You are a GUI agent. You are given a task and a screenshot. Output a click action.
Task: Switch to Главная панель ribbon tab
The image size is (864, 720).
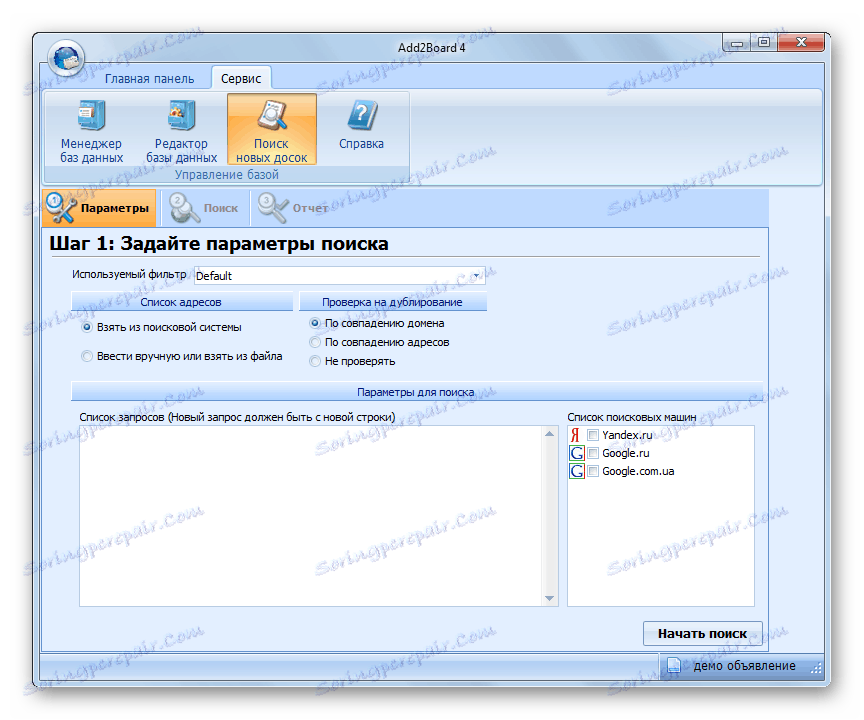pyautogui.click(x=149, y=79)
